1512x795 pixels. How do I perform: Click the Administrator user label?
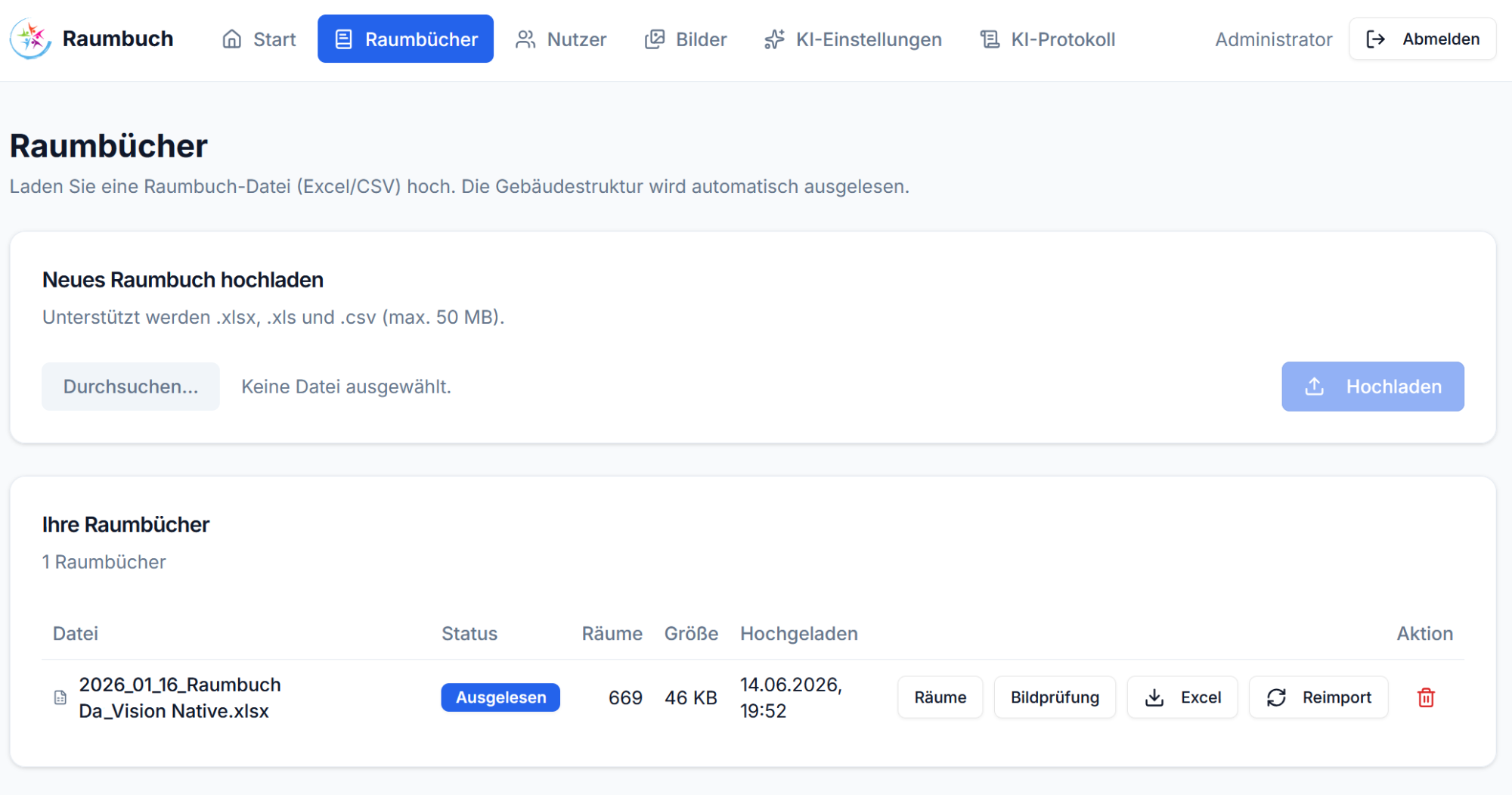pos(1274,39)
